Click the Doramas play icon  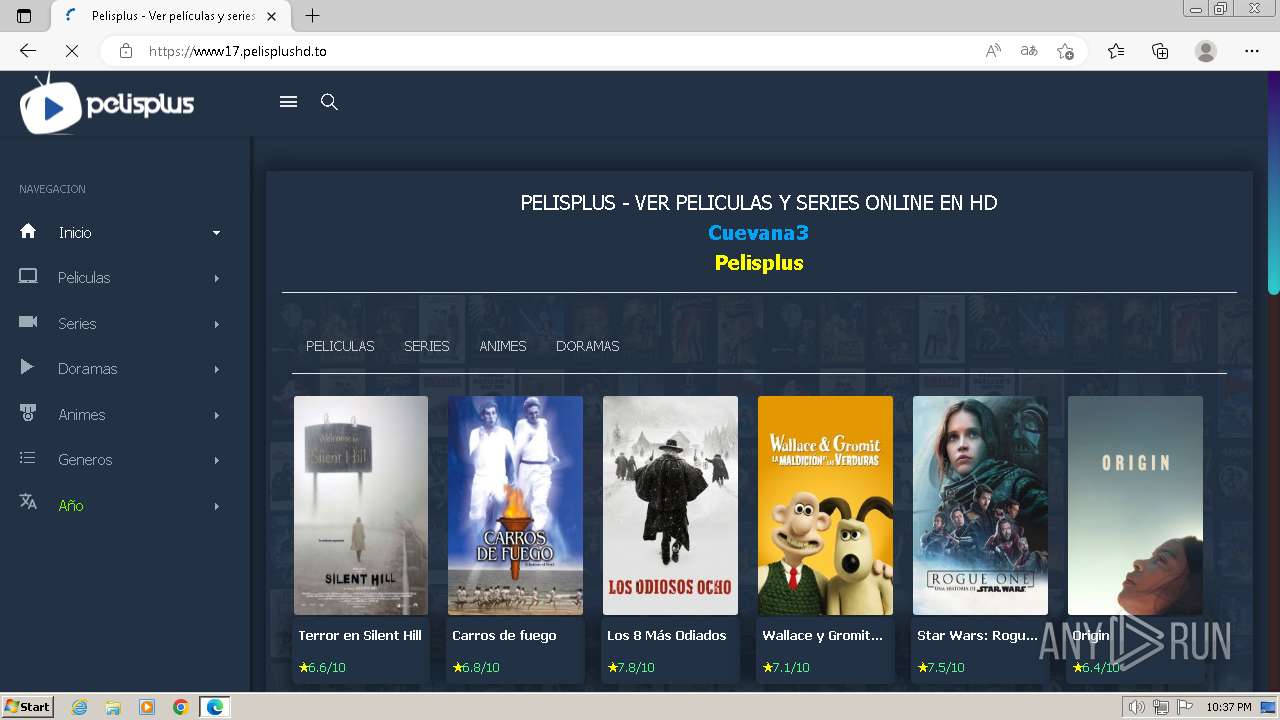(28, 367)
